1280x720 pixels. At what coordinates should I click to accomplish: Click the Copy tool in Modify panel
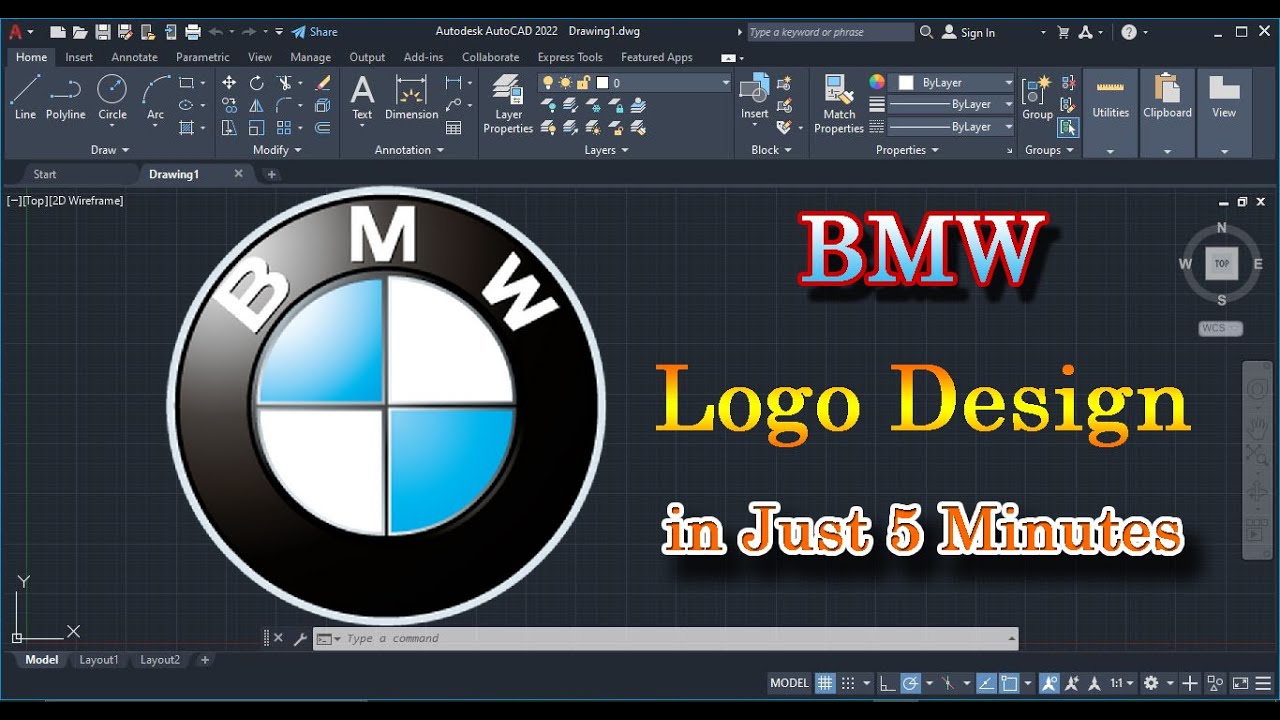(229, 105)
